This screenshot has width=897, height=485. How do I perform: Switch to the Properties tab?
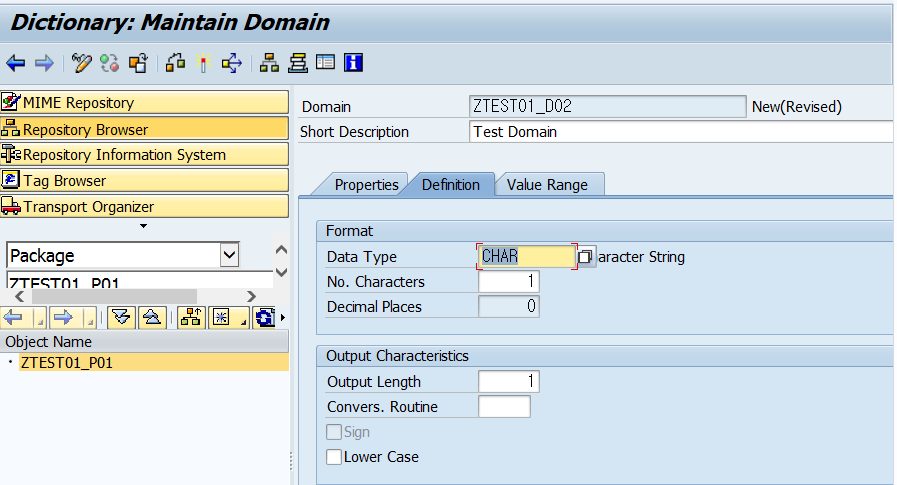366,185
